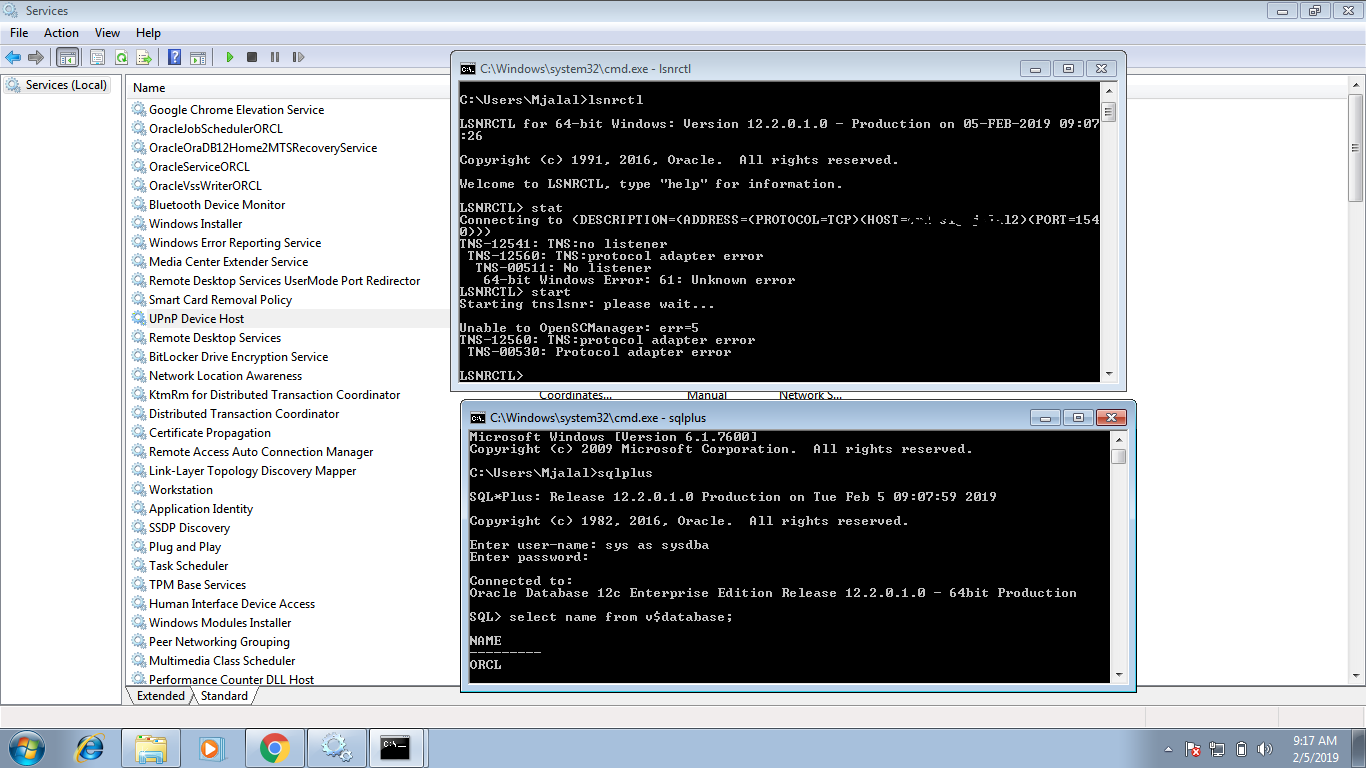Click the Name column header
Viewport: 1366px width, 768px height.
tap(149, 88)
